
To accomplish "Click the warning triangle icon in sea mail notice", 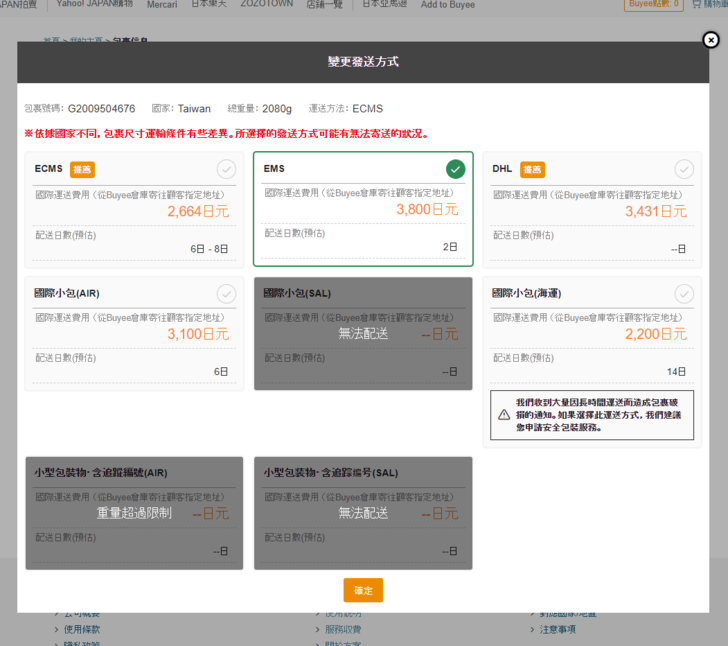I will [504, 414].
